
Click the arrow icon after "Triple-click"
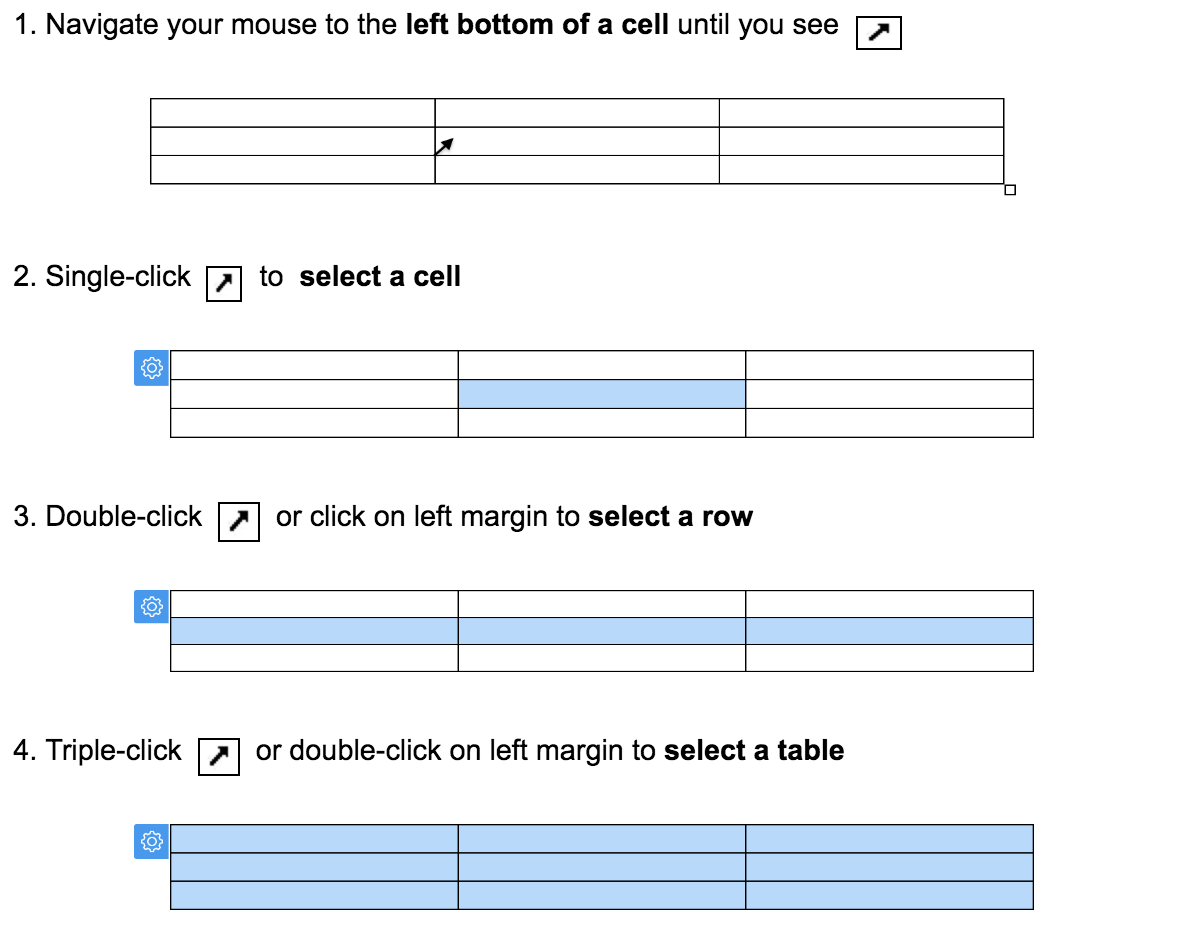pos(218,757)
